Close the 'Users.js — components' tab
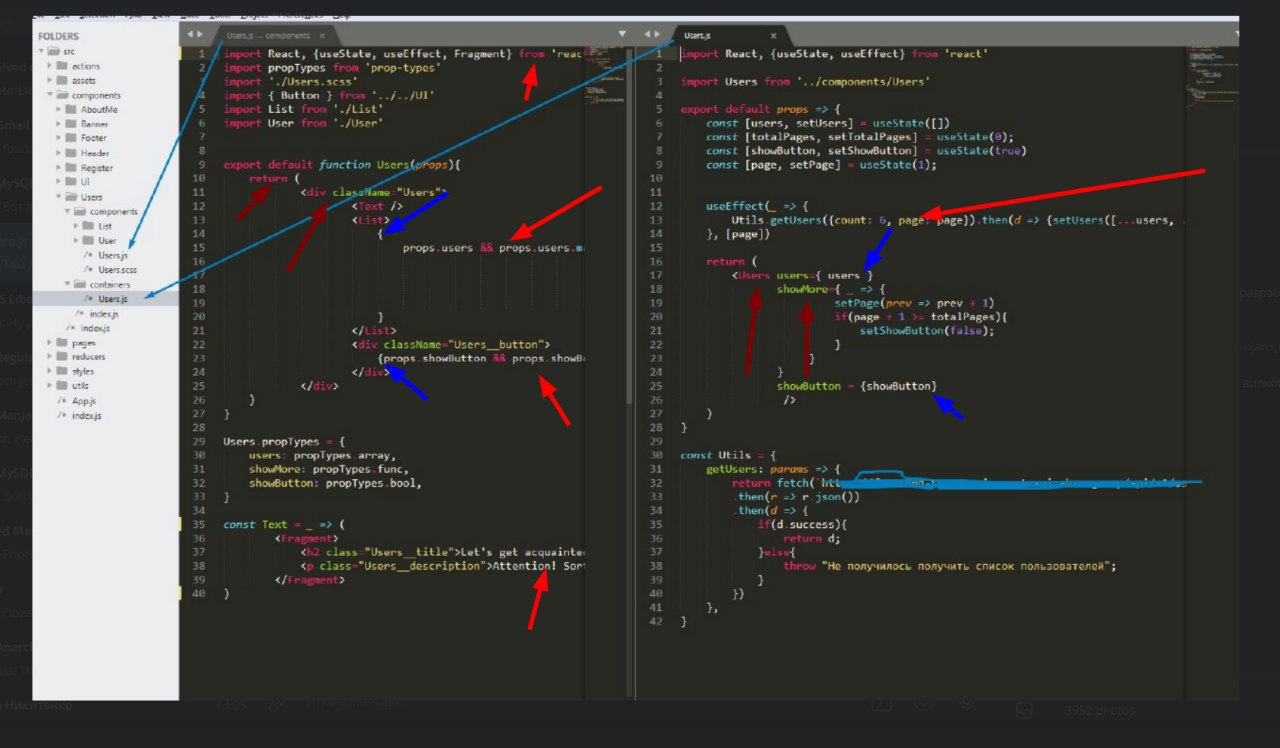The height and width of the screenshot is (748, 1280). pos(322,35)
